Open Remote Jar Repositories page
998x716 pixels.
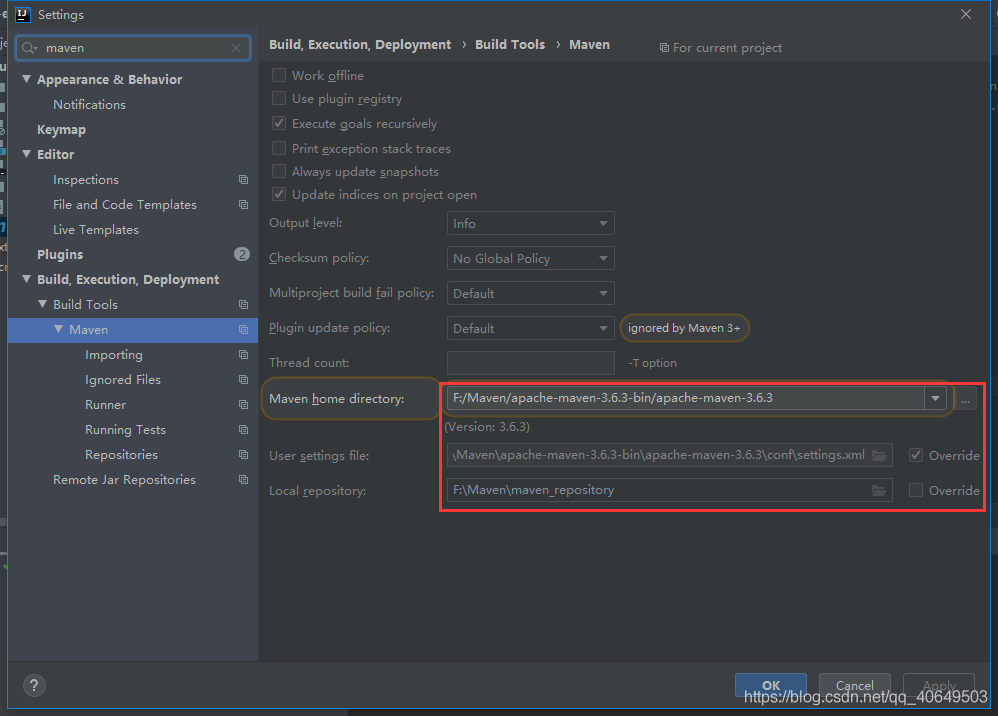point(124,479)
